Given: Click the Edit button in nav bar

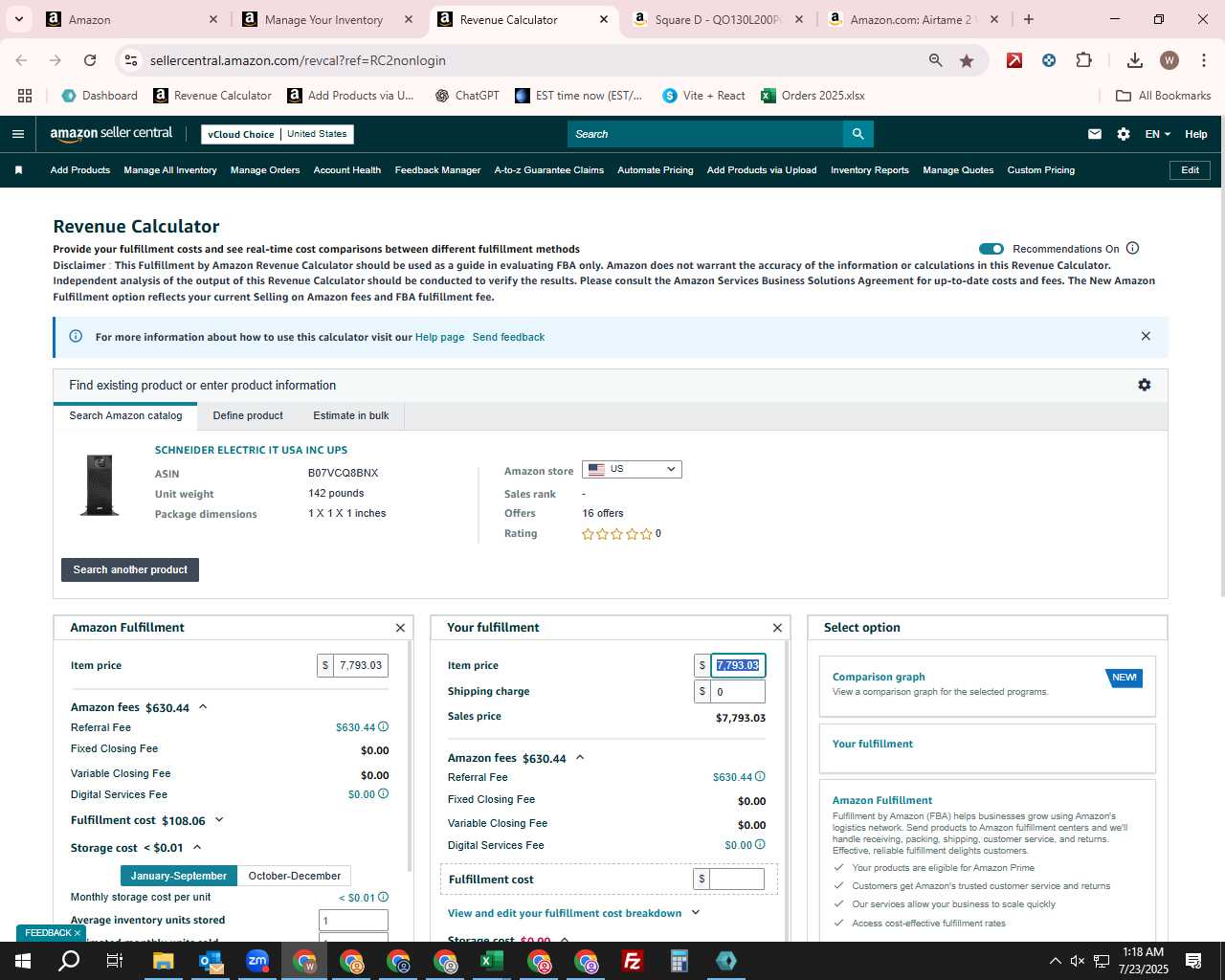Looking at the screenshot, I should [x=1190, y=170].
